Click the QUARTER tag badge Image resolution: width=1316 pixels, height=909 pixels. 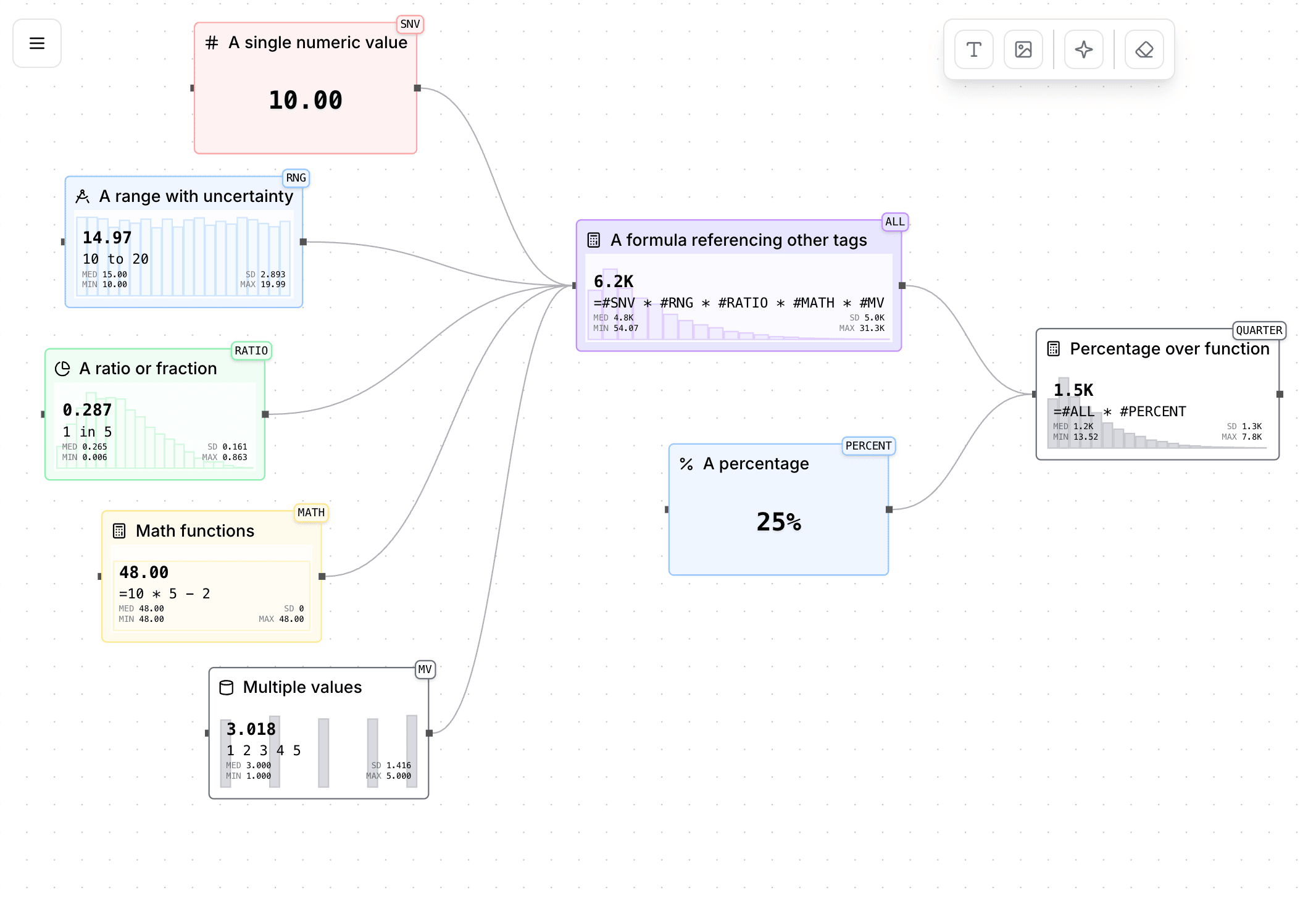(1259, 330)
